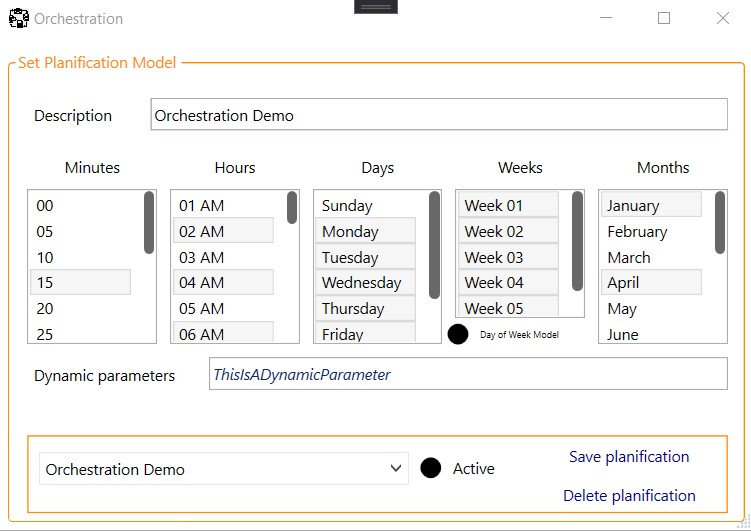This screenshot has height=531, width=751.
Task: Deselect Tuesday in Days list
Action: pyautogui.click(x=365, y=257)
